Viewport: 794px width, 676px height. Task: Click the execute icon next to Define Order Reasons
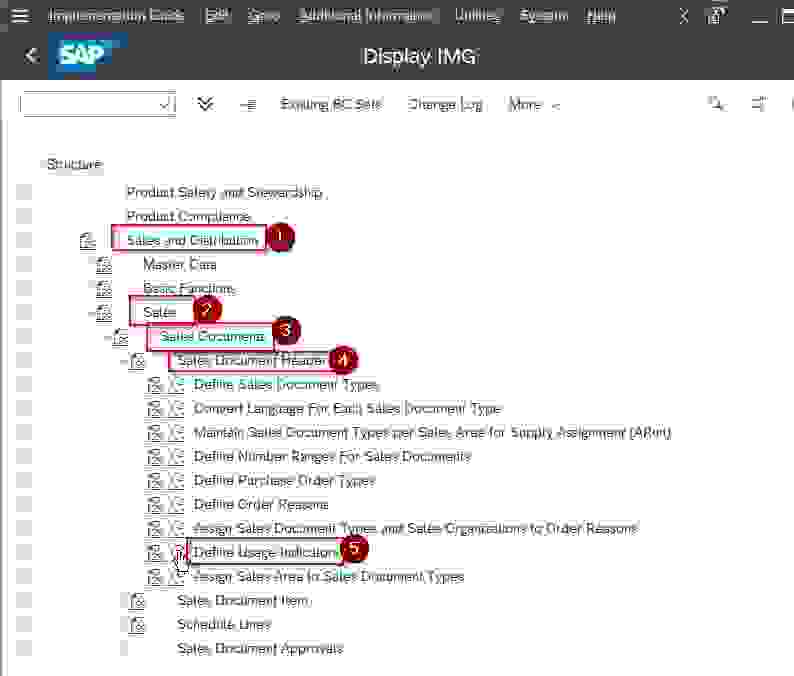(176, 505)
